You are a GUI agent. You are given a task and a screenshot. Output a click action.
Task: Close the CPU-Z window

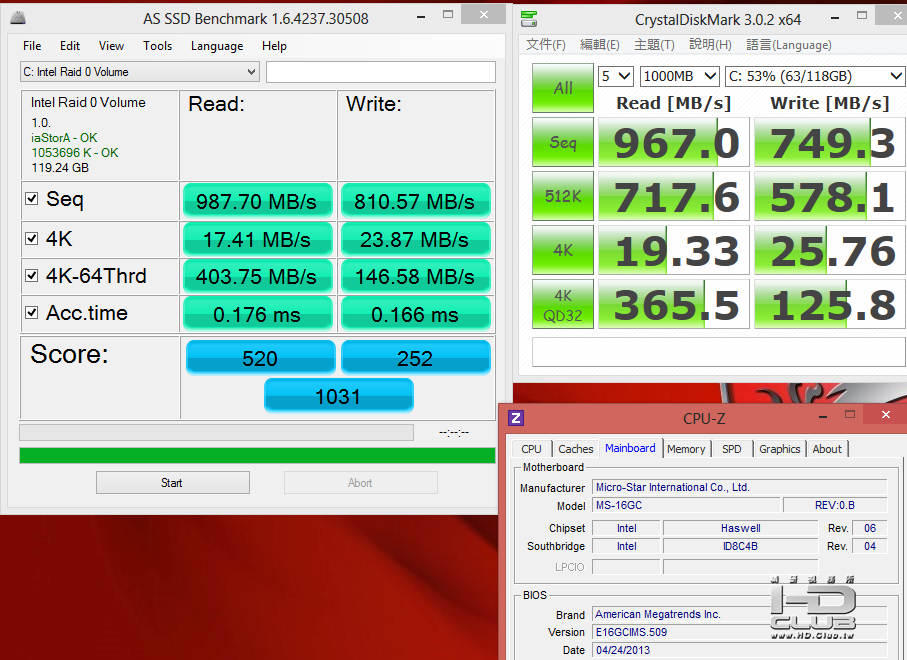coord(885,414)
